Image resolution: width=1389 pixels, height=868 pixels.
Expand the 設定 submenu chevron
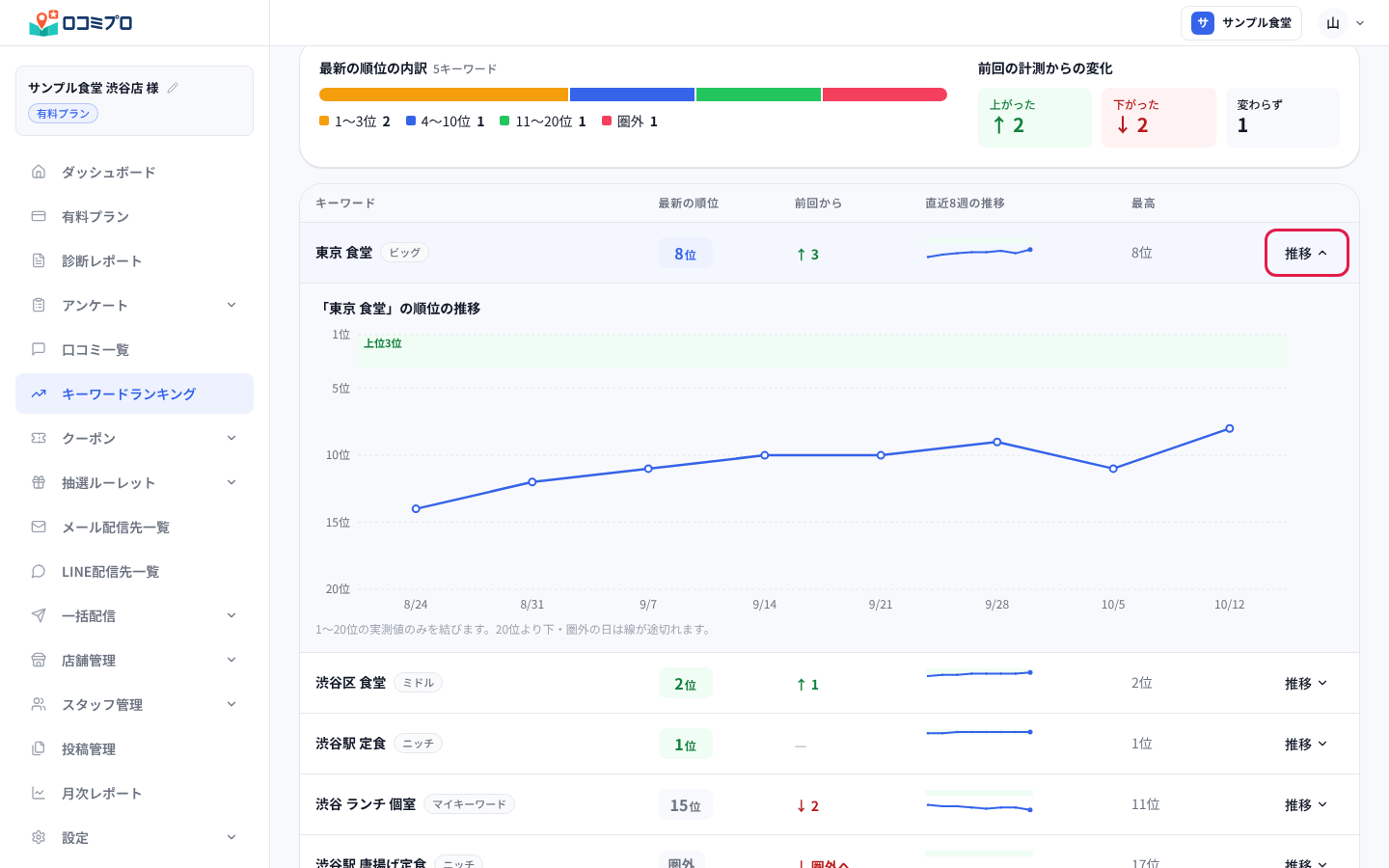tap(231, 837)
